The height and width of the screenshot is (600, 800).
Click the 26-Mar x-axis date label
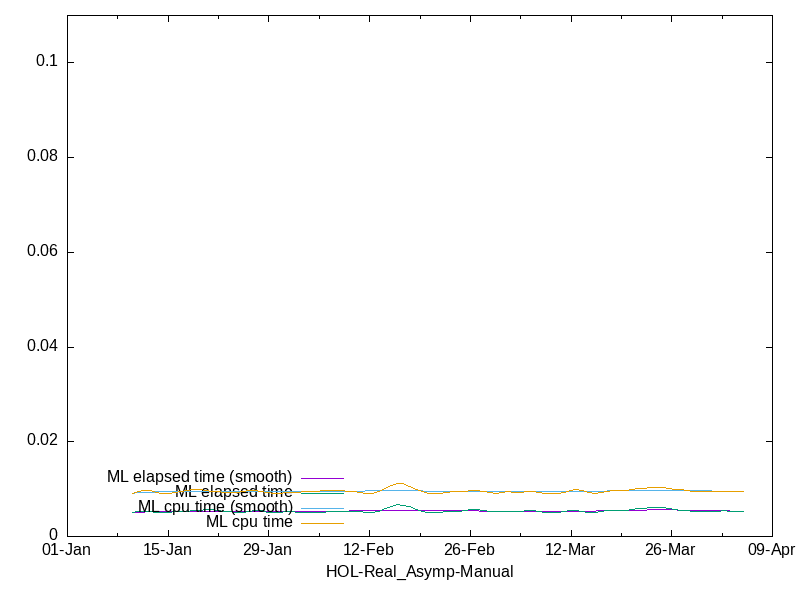(670, 550)
